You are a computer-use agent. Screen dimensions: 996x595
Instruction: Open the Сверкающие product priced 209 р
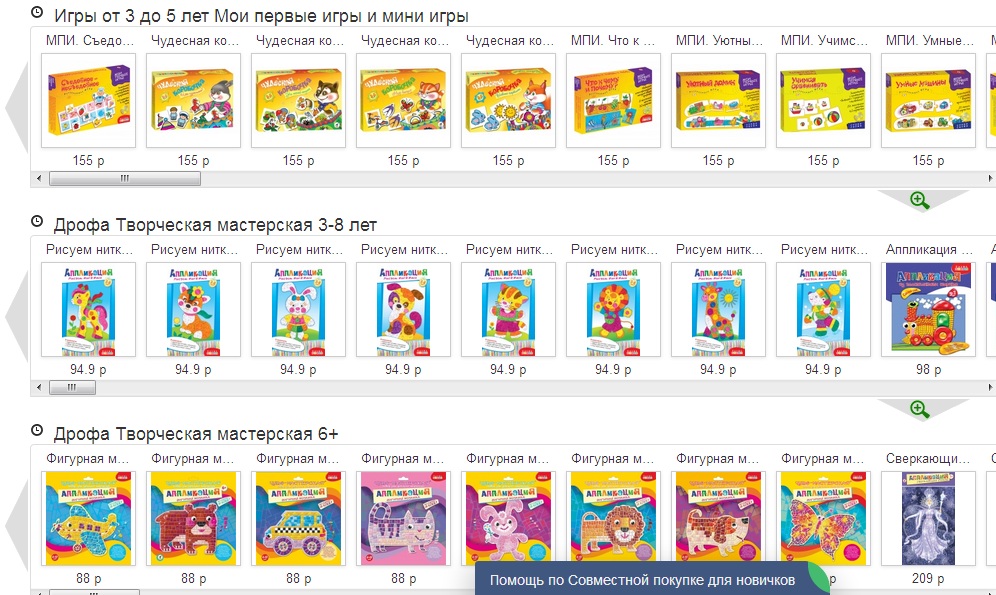[x=929, y=518]
